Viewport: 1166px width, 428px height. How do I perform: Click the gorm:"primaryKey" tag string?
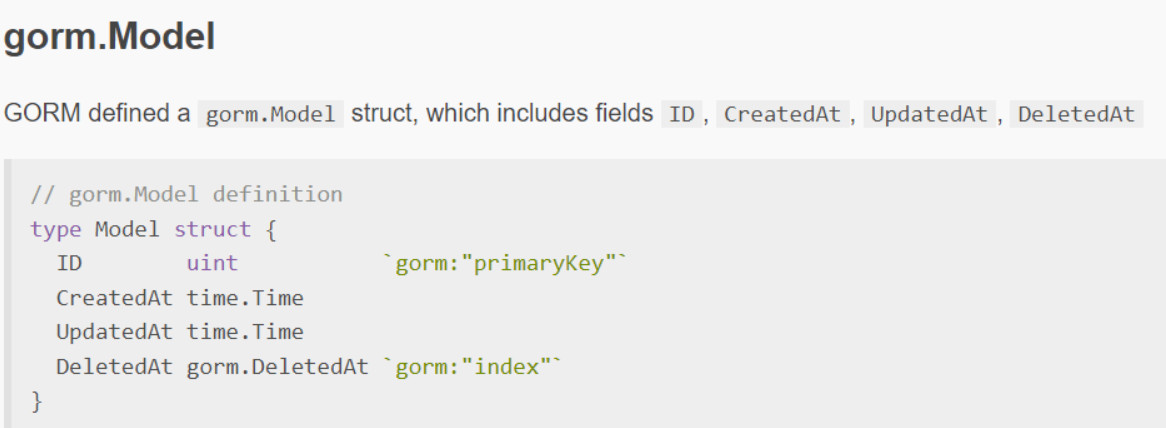point(505,264)
